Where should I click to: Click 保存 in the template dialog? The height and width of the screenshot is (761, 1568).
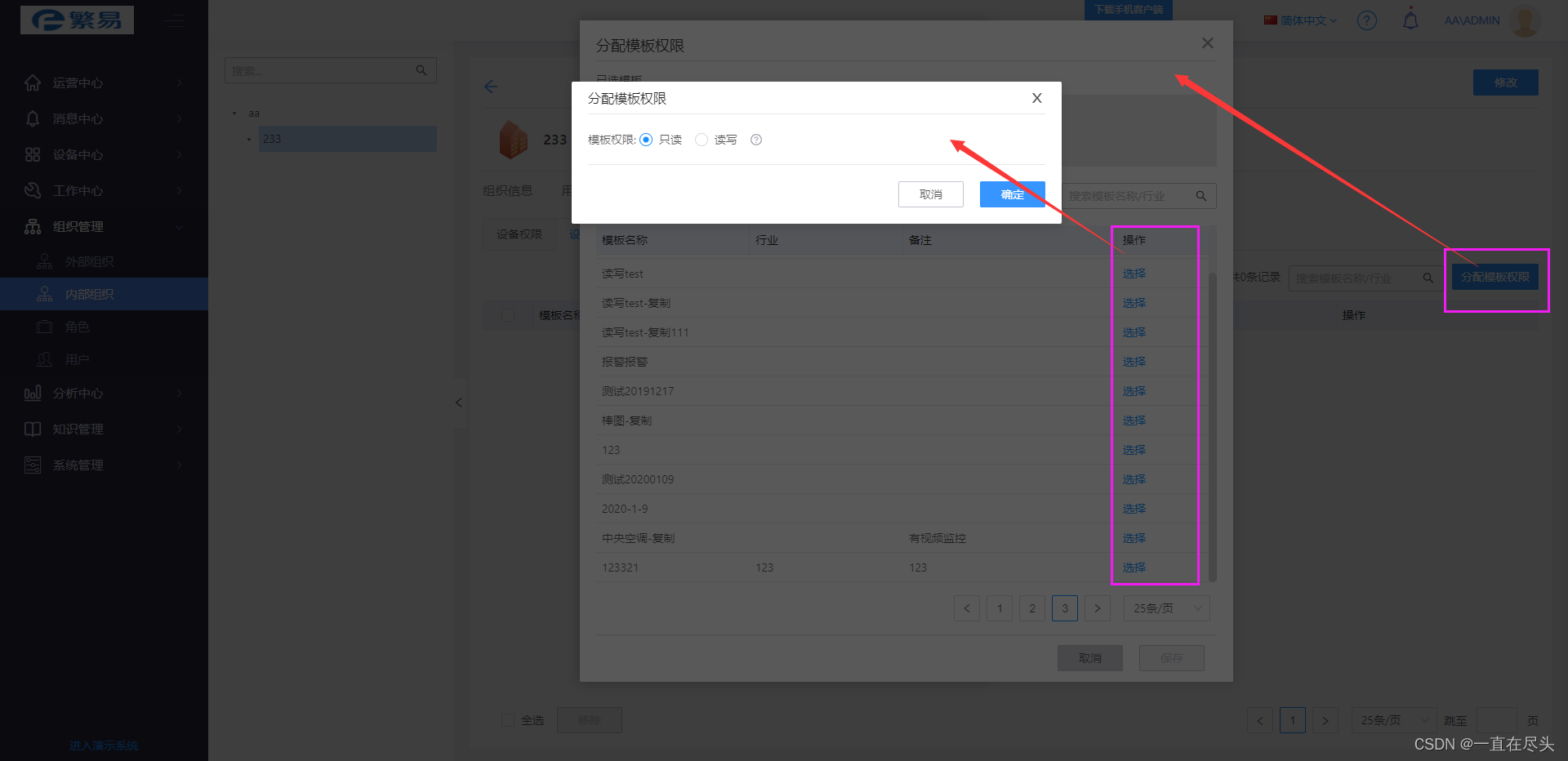[x=1171, y=658]
